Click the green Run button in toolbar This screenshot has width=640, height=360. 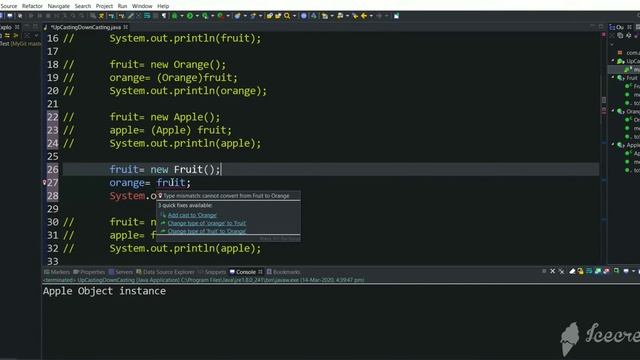(x=190, y=16)
